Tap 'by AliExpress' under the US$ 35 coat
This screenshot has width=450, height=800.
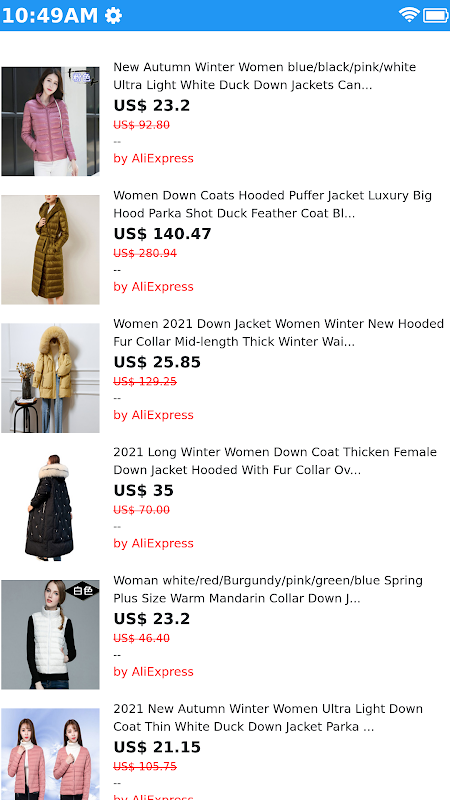pyautogui.click(x=154, y=543)
